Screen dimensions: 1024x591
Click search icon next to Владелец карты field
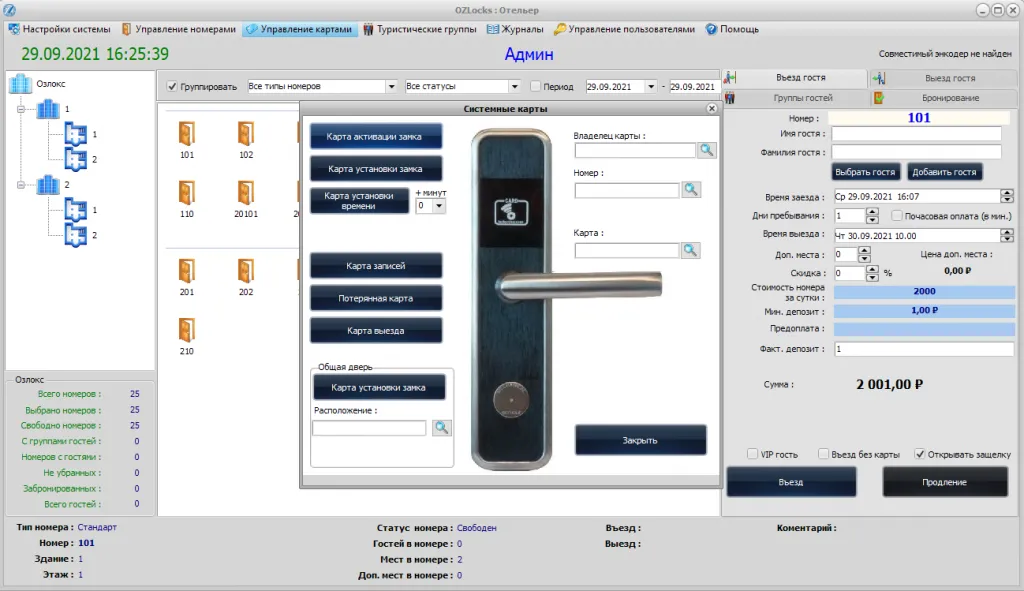(707, 150)
